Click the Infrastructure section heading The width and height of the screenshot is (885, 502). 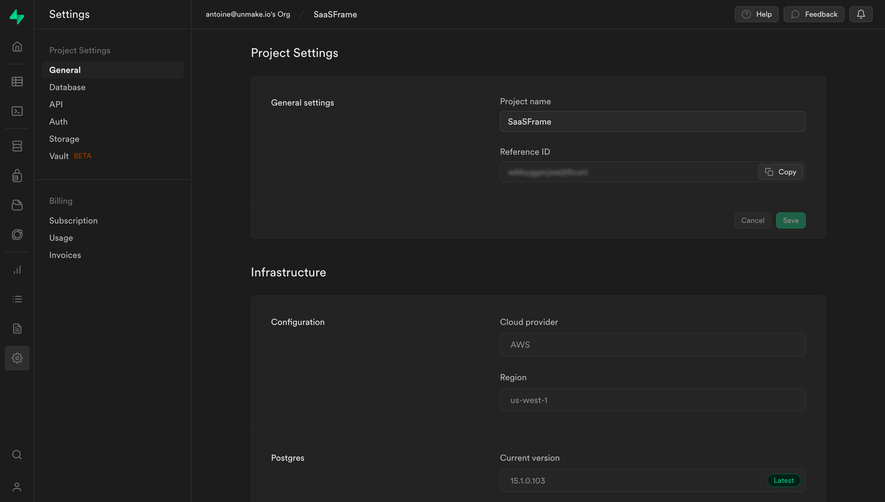point(288,272)
